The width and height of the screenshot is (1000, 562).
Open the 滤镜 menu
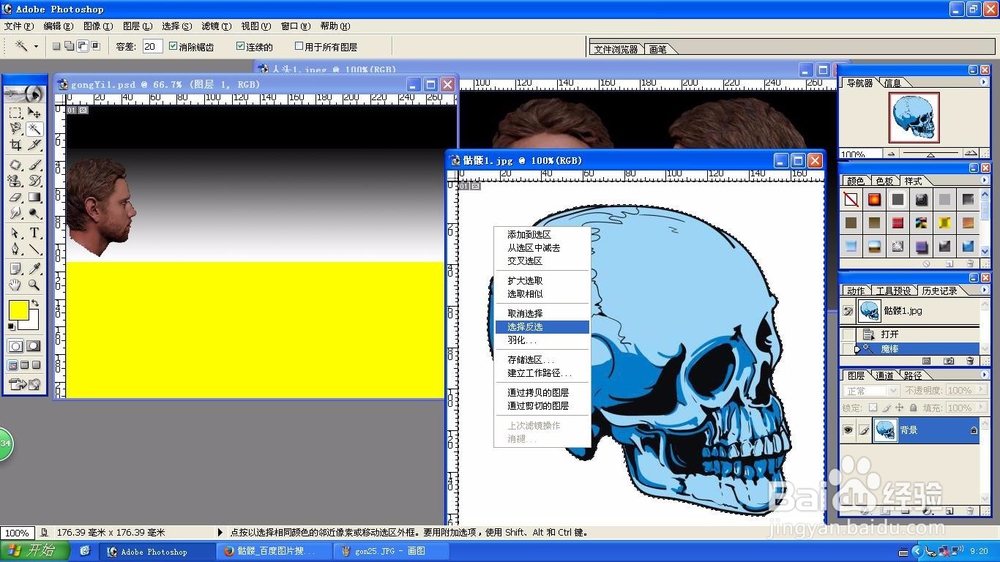(x=216, y=26)
